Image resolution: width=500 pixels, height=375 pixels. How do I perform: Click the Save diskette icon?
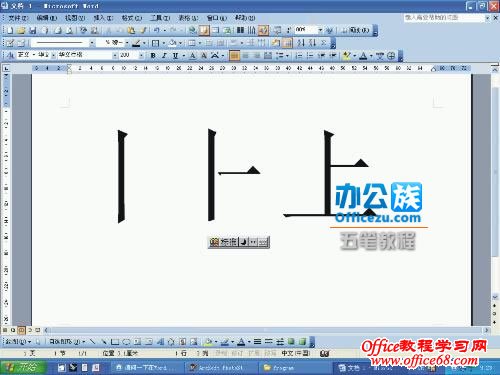32,31
